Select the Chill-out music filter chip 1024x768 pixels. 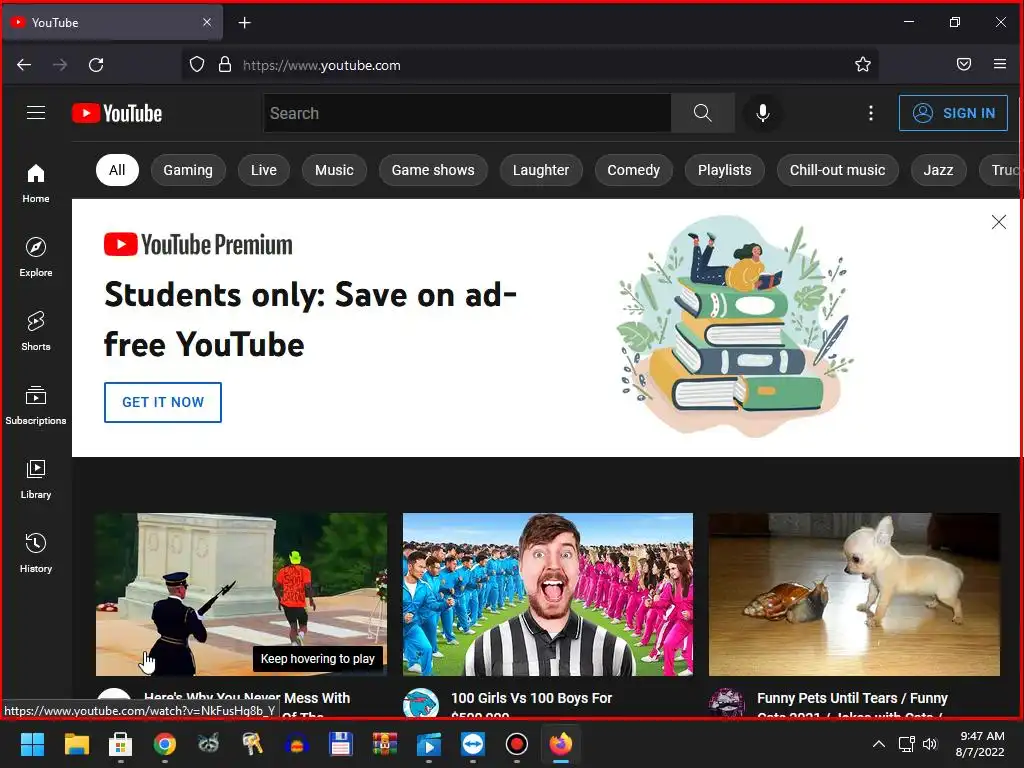click(x=837, y=170)
